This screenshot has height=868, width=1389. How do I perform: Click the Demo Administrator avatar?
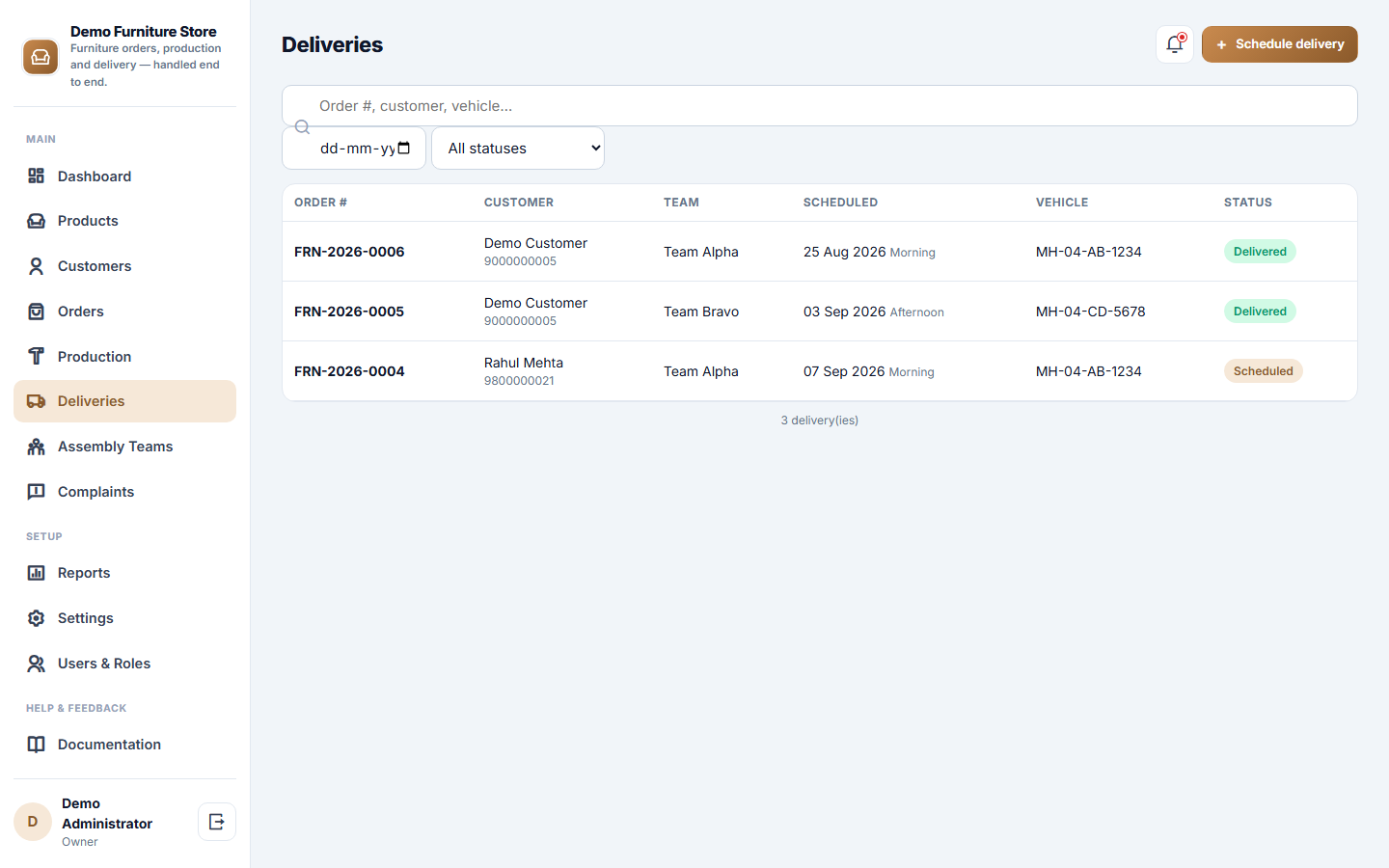(x=33, y=822)
